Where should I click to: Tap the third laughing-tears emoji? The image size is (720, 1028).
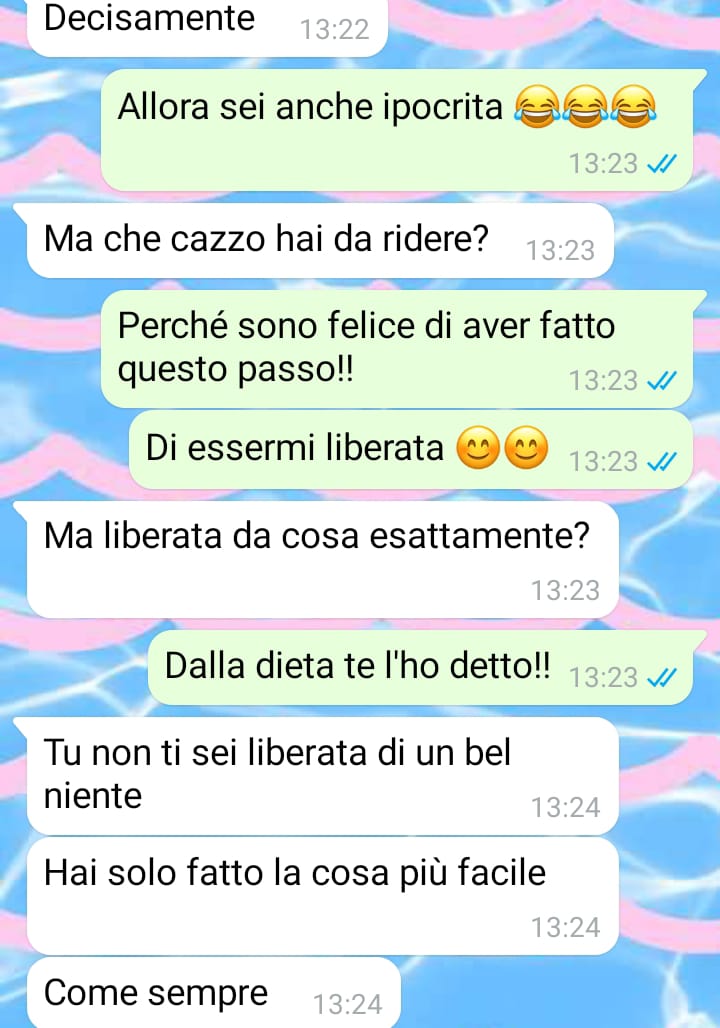coord(633,107)
